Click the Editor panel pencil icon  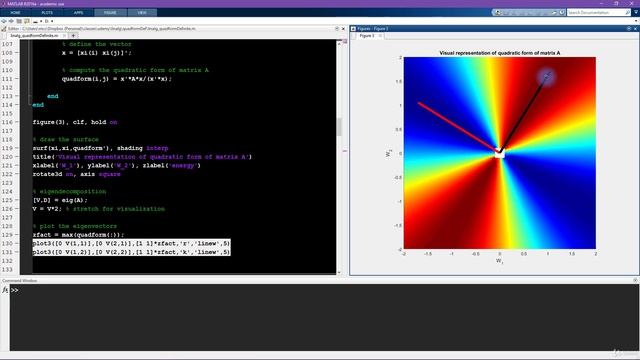point(4,29)
